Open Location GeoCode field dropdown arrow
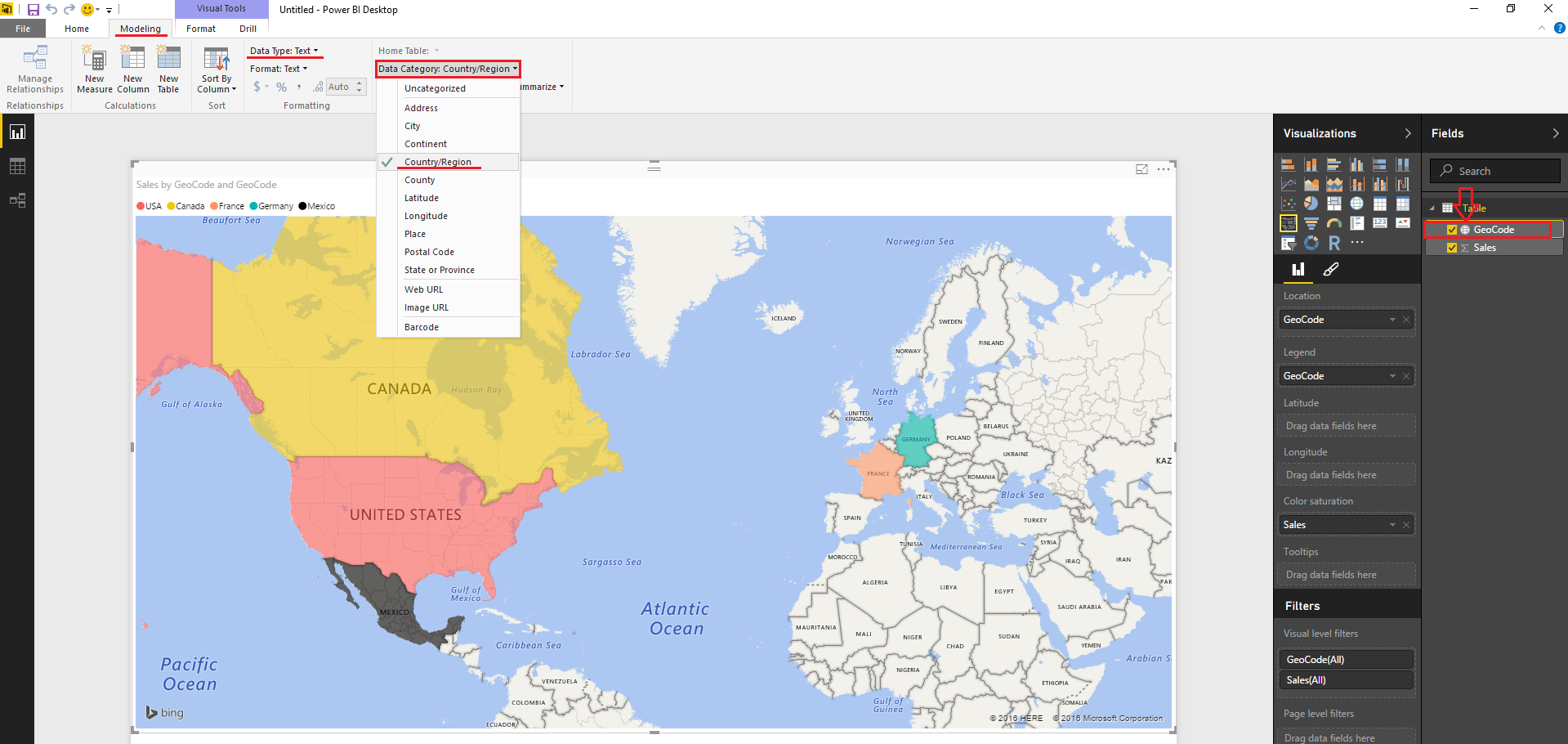Image resolution: width=1568 pixels, height=744 pixels. (1392, 320)
